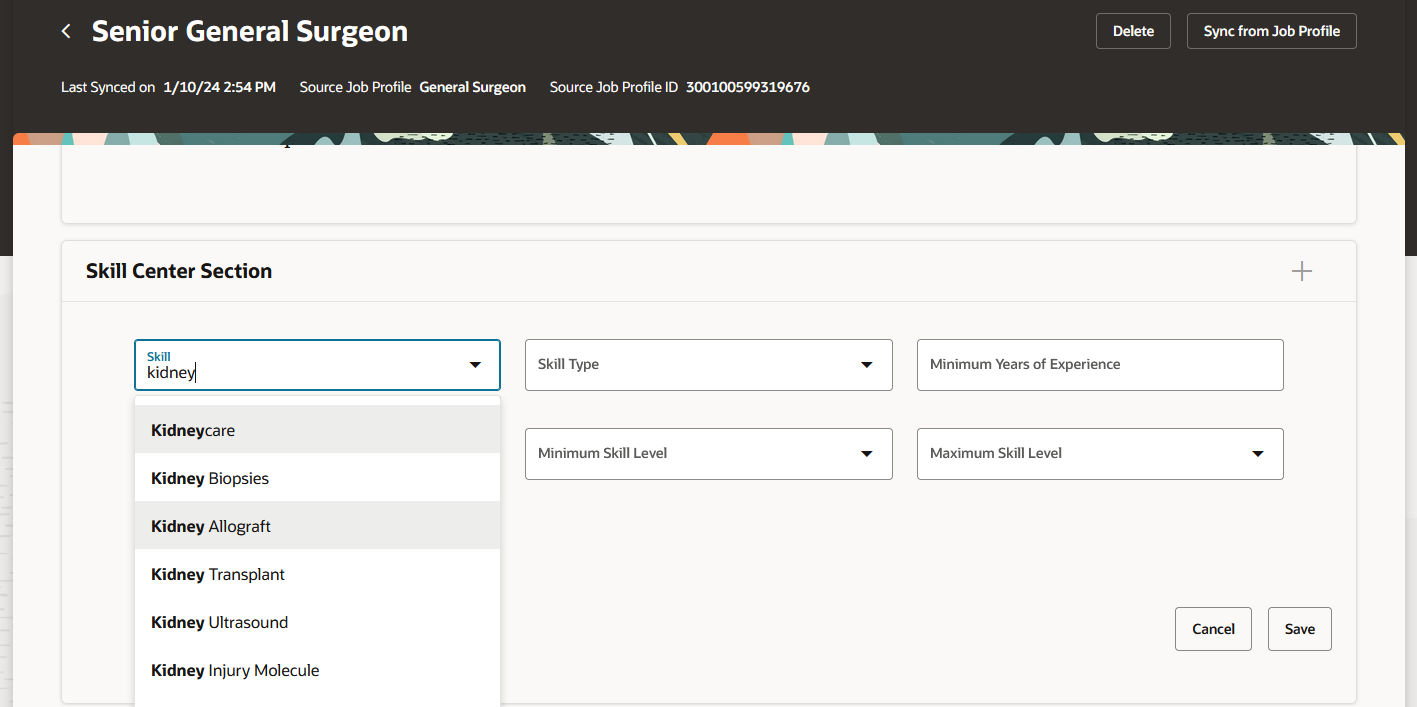Click the Cancel button
1417x707 pixels.
coord(1213,629)
